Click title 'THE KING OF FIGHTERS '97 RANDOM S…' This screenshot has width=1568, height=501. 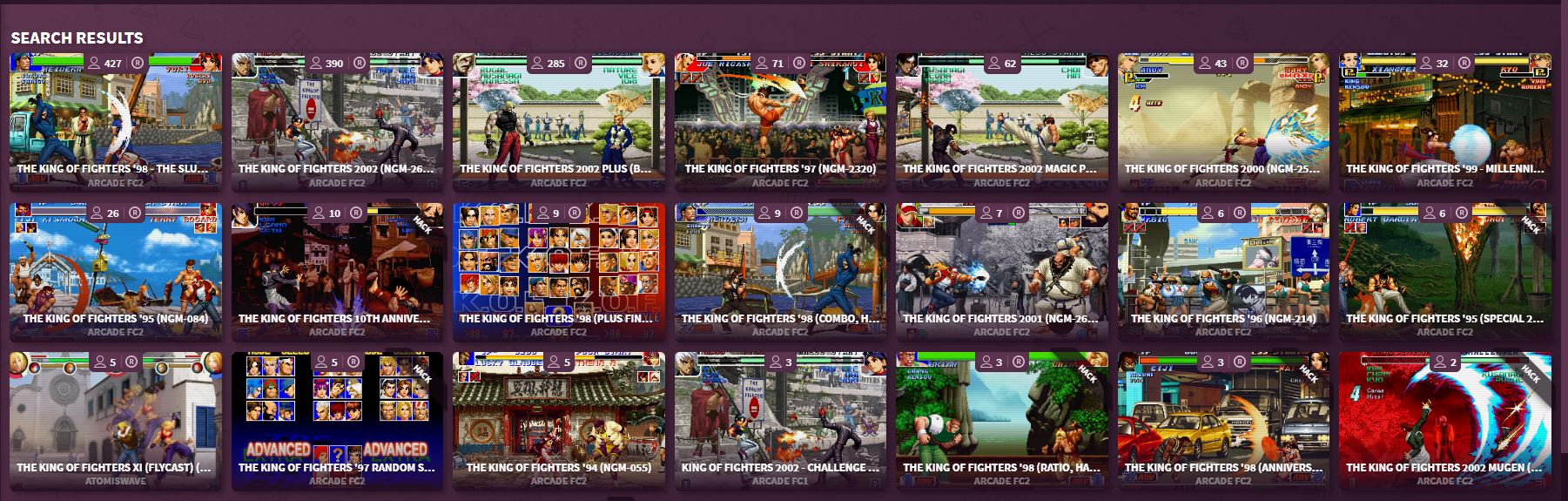click(x=336, y=468)
